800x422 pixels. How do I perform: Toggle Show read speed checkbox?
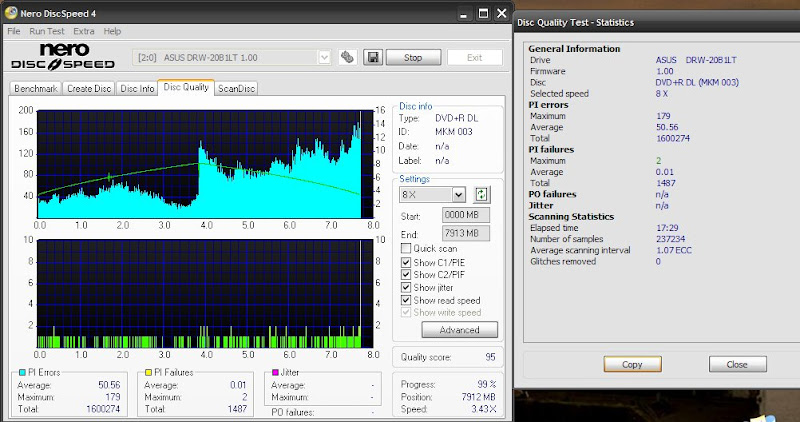(406, 300)
